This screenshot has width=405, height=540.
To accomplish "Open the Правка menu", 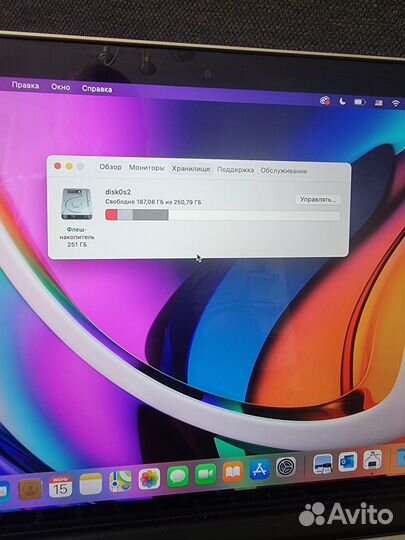I will (25, 85).
